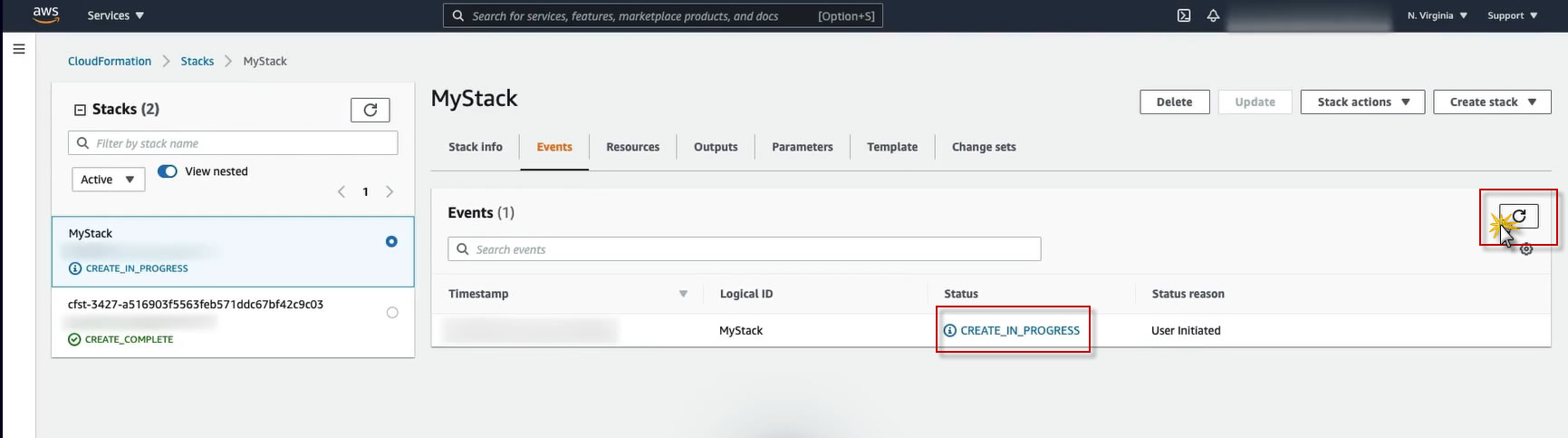Refresh the Events table
Image resolution: width=1568 pixels, height=438 pixels.
[1519, 216]
